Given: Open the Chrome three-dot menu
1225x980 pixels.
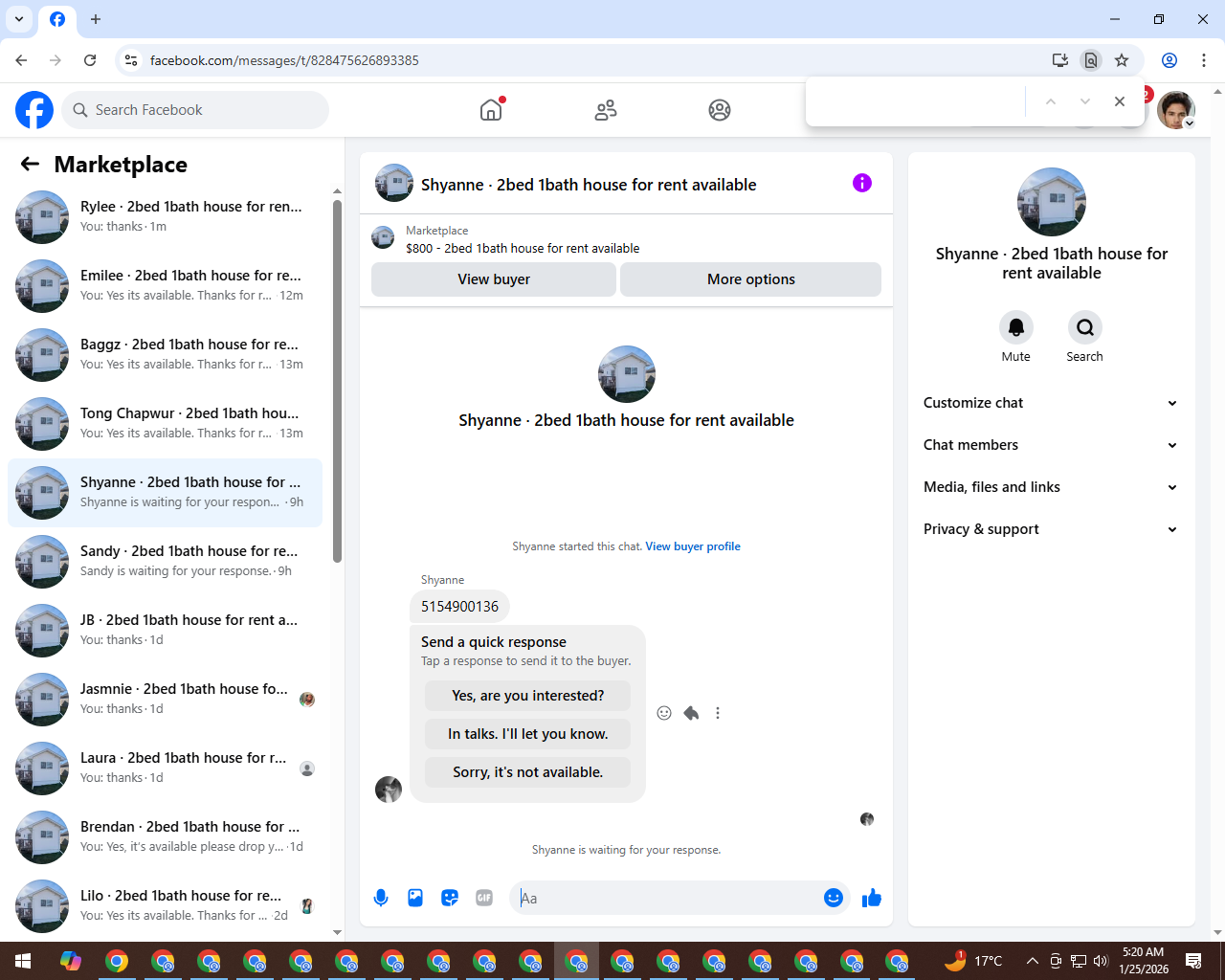Looking at the screenshot, I should point(1204,60).
